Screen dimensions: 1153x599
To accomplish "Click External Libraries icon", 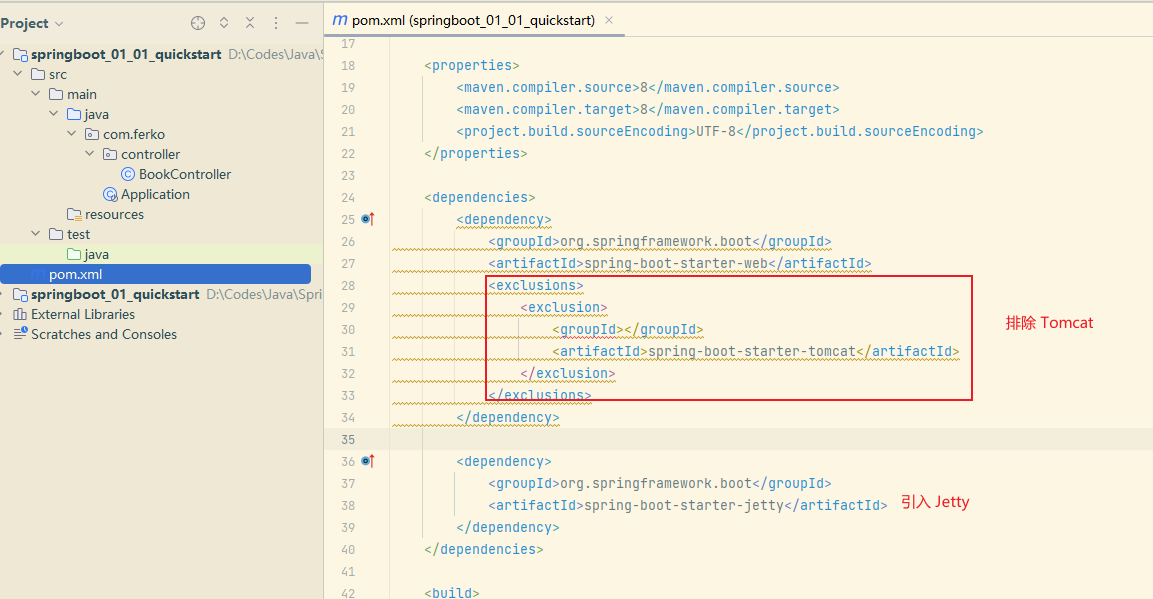I will (x=21, y=314).
